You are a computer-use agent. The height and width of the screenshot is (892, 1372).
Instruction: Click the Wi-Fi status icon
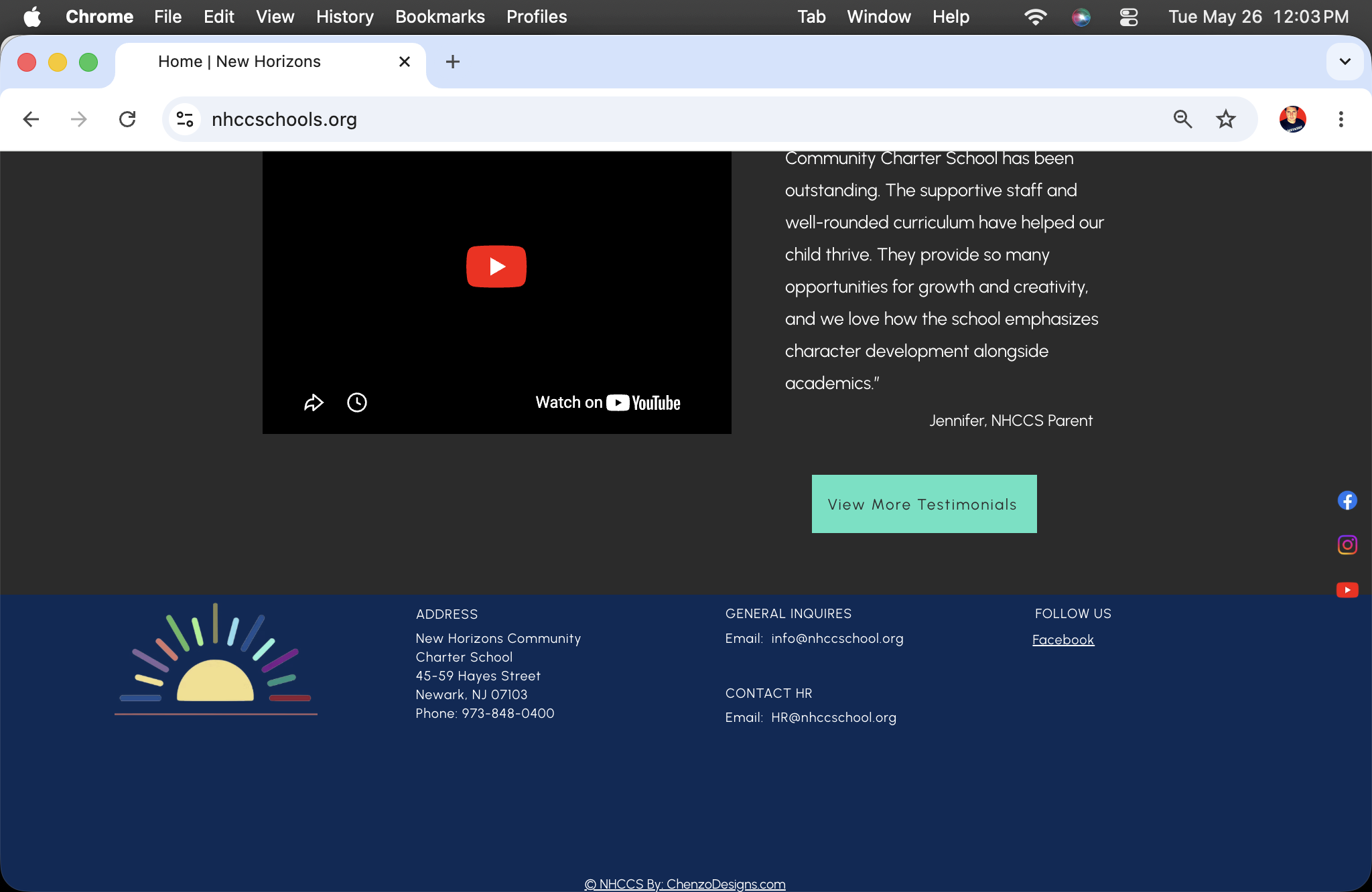[1036, 17]
